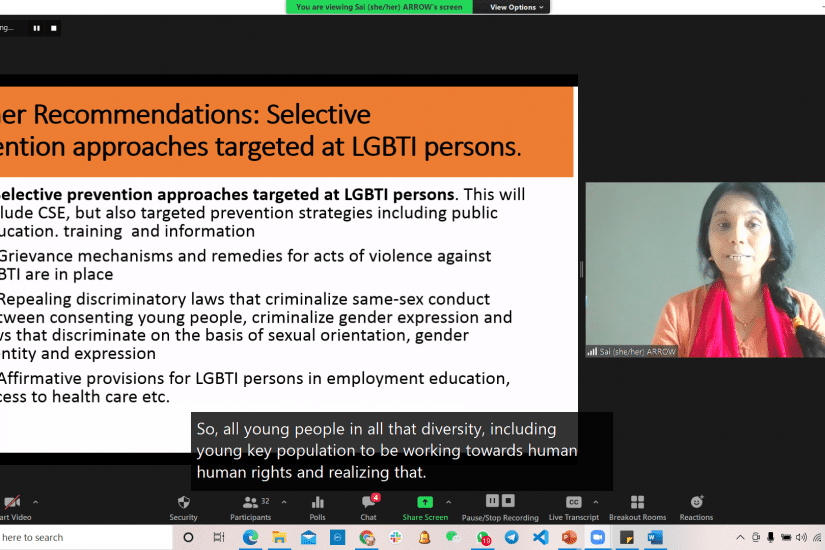Stop the recording in the bottom toolbar
Image resolution: width=825 pixels, height=550 pixels.
(508, 500)
